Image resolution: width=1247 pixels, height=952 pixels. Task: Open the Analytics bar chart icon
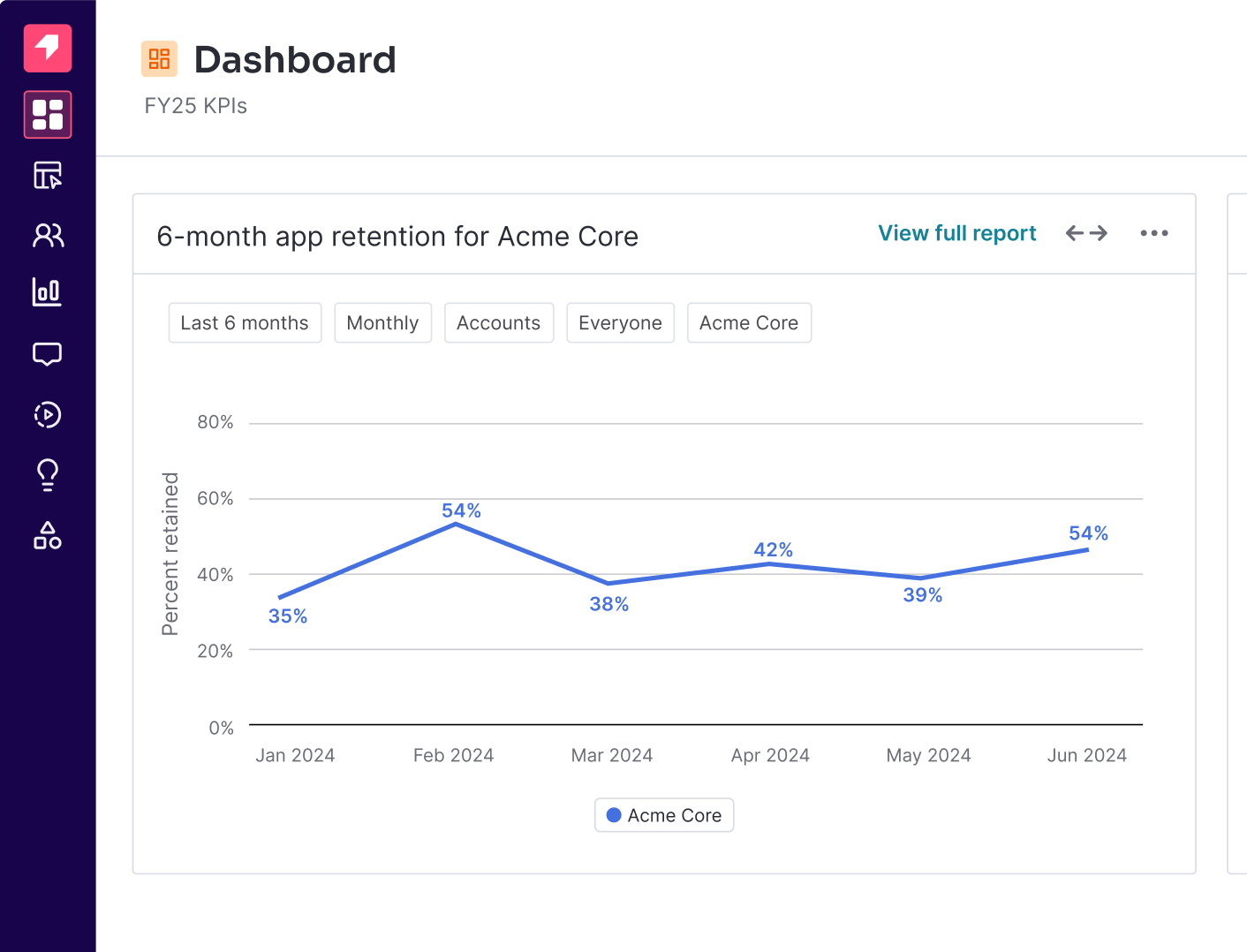tap(48, 292)
